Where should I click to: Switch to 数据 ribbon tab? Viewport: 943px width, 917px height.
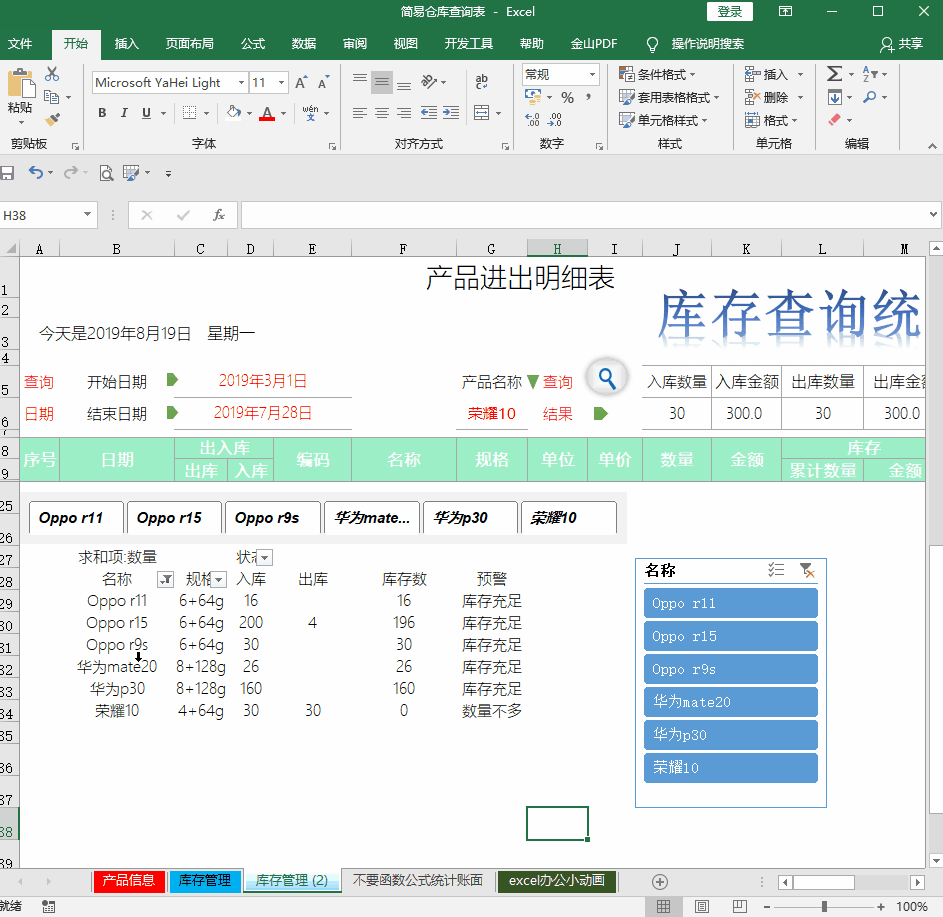[x=304, y=43]
